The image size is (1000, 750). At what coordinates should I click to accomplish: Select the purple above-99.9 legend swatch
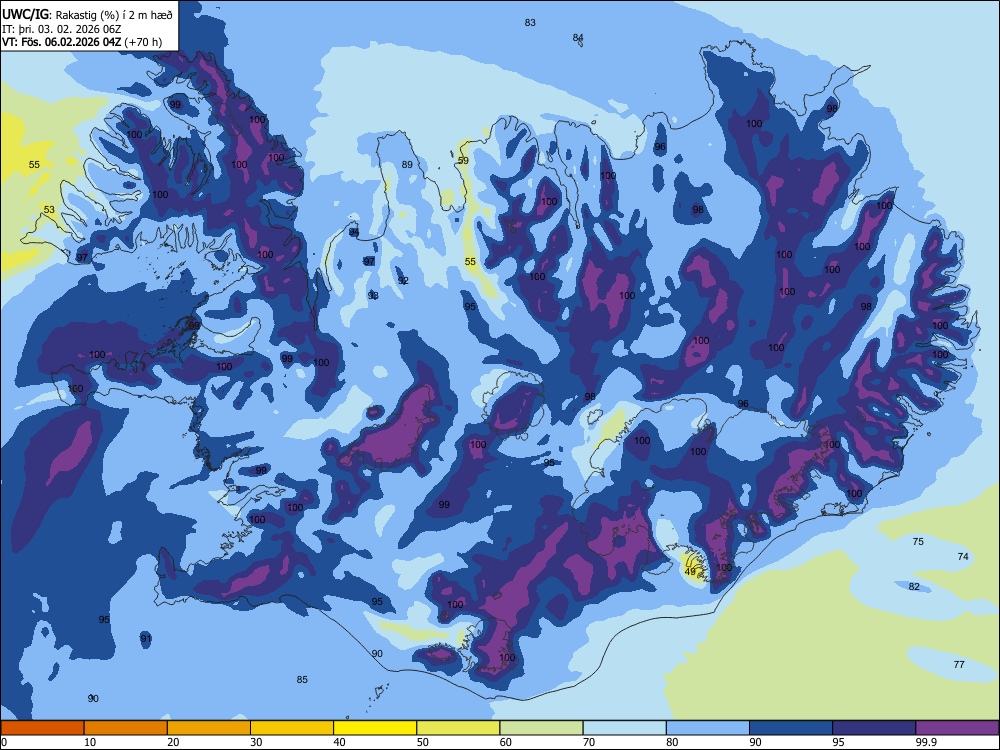point(957,728)
